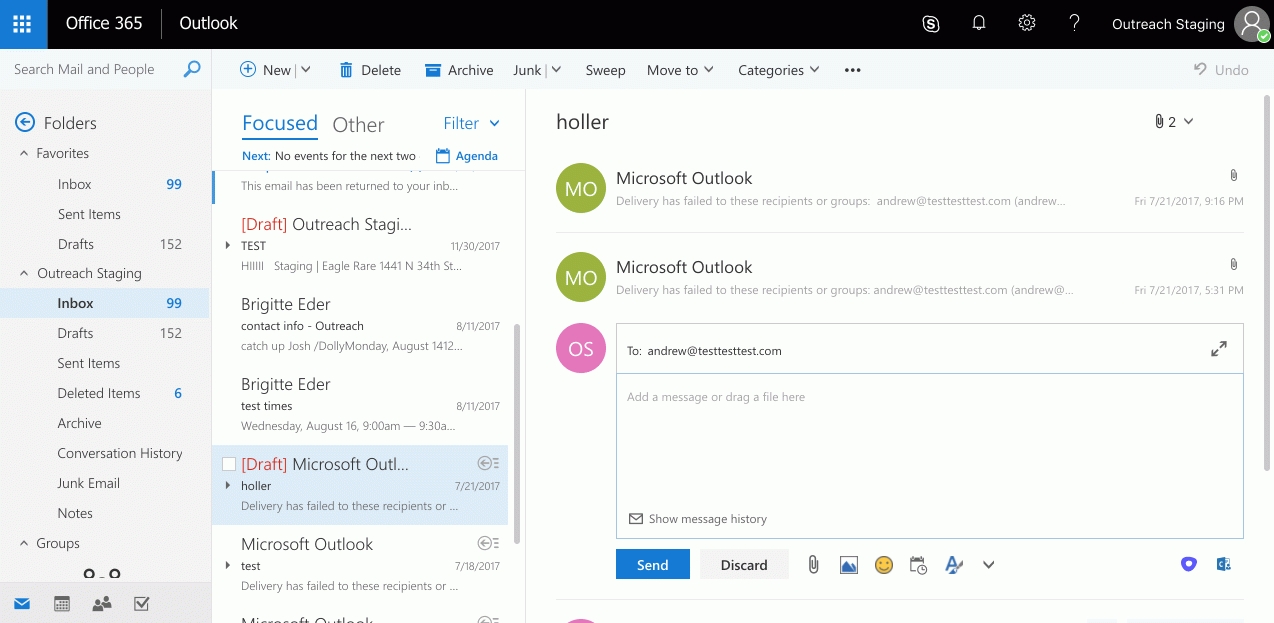This screenshot has height=623, width=1274.
Task: Click attachment icon on the 9:16 PM message
Action: pyautogui.click(x=1234, y=176)
